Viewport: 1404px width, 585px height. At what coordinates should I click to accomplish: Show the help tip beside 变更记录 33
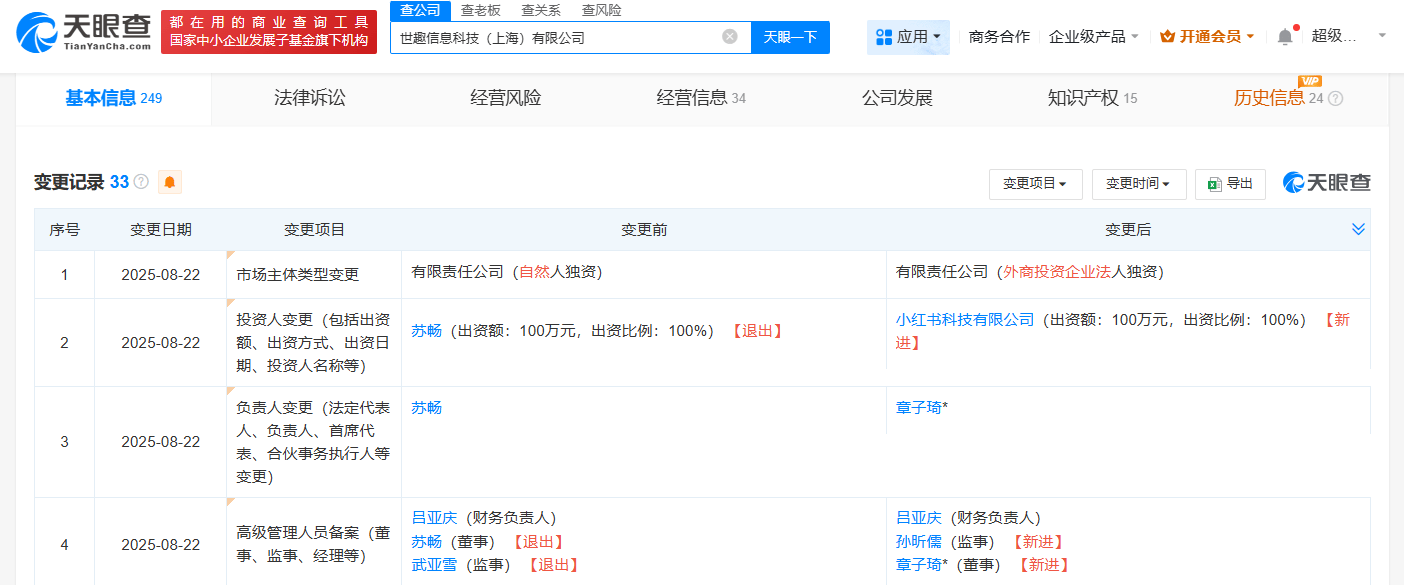141,182
